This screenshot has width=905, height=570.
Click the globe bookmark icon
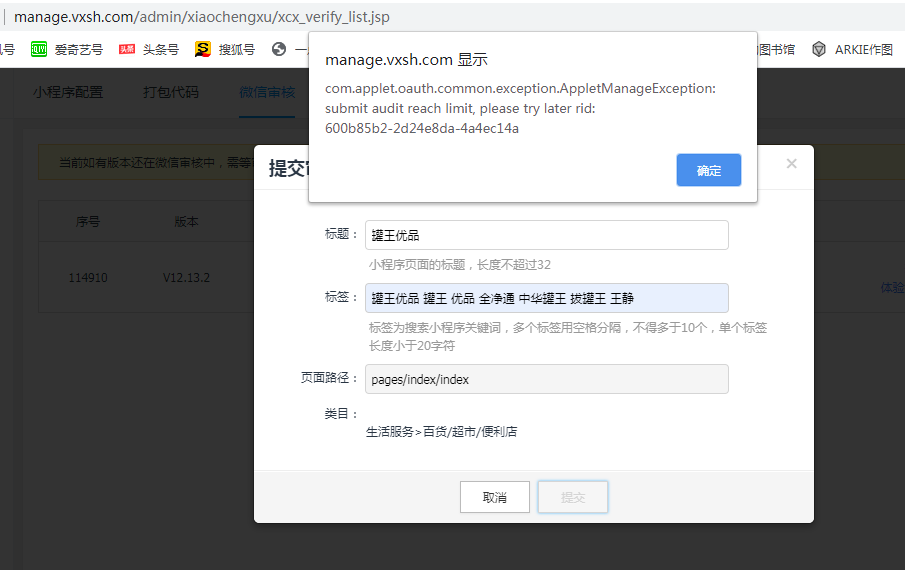click(x=279, y=49)
